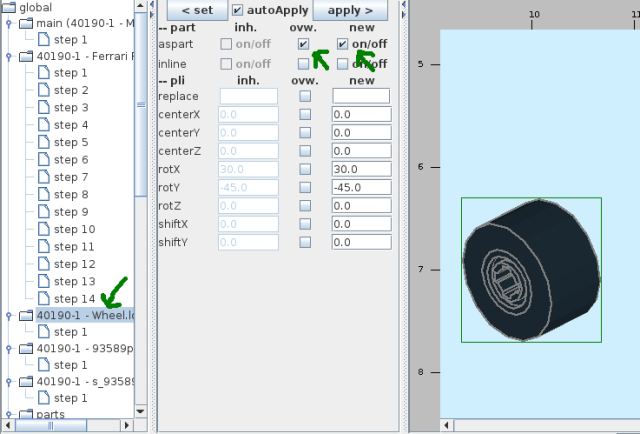Uncheck the aspart ovw. checkbox
Screen dimensions: 640x434
click(x=304, y=44)
